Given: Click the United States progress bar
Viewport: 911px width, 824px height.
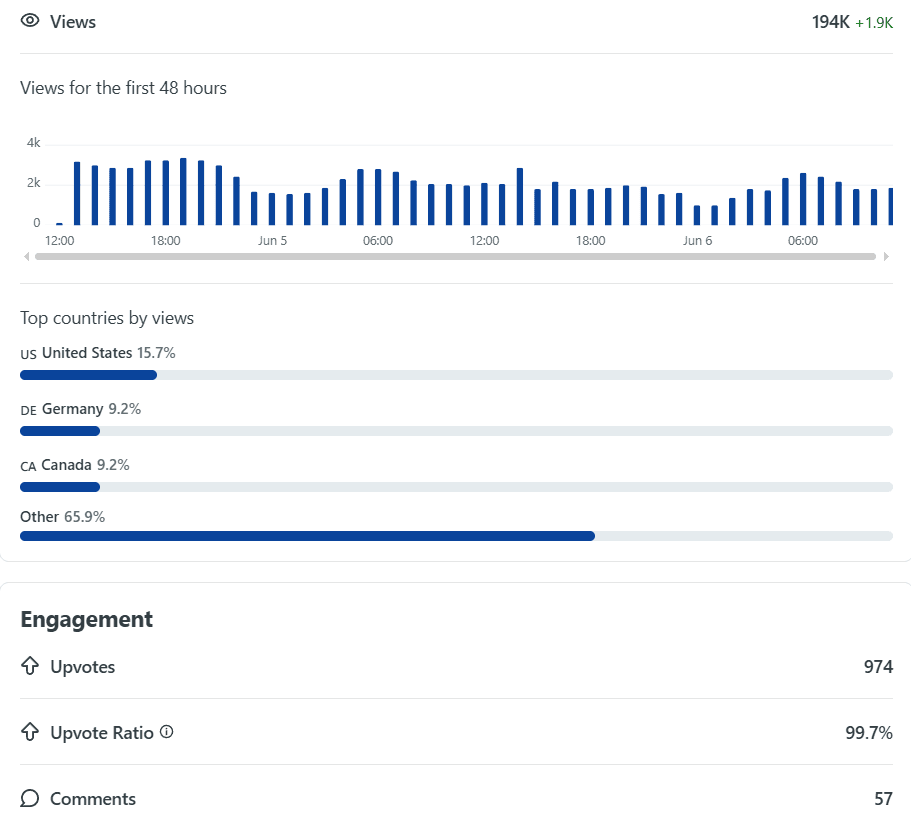Looking at the screenshot, I should (456, 375).
